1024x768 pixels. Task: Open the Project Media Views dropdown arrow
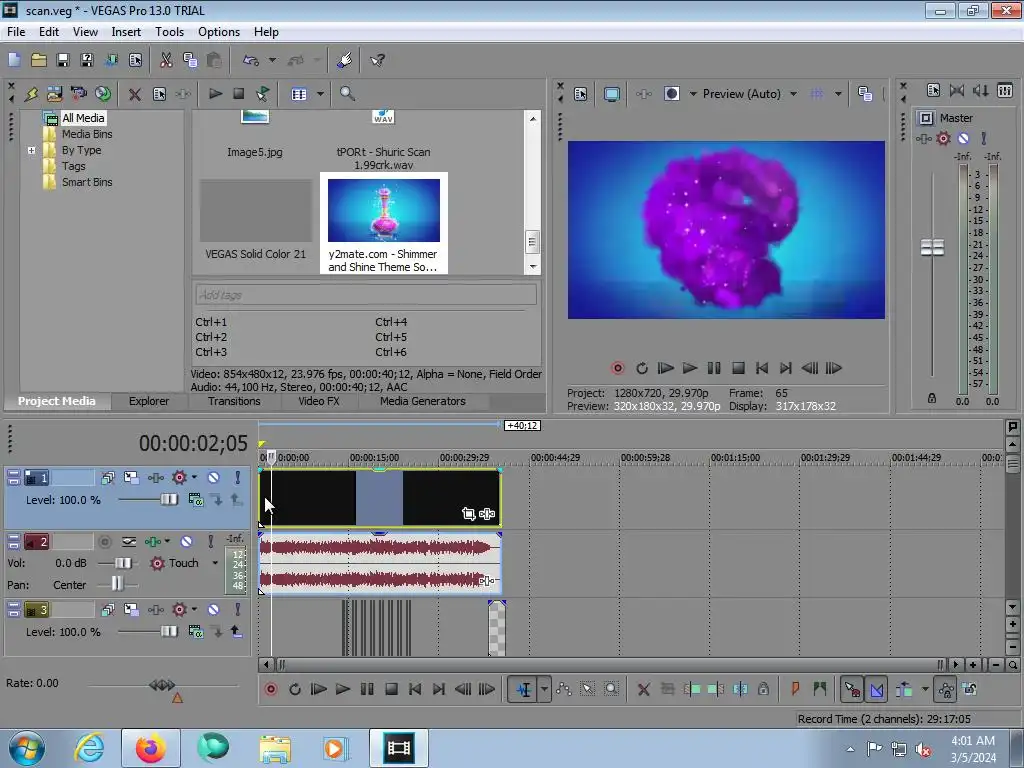click(x=320, y=94)
